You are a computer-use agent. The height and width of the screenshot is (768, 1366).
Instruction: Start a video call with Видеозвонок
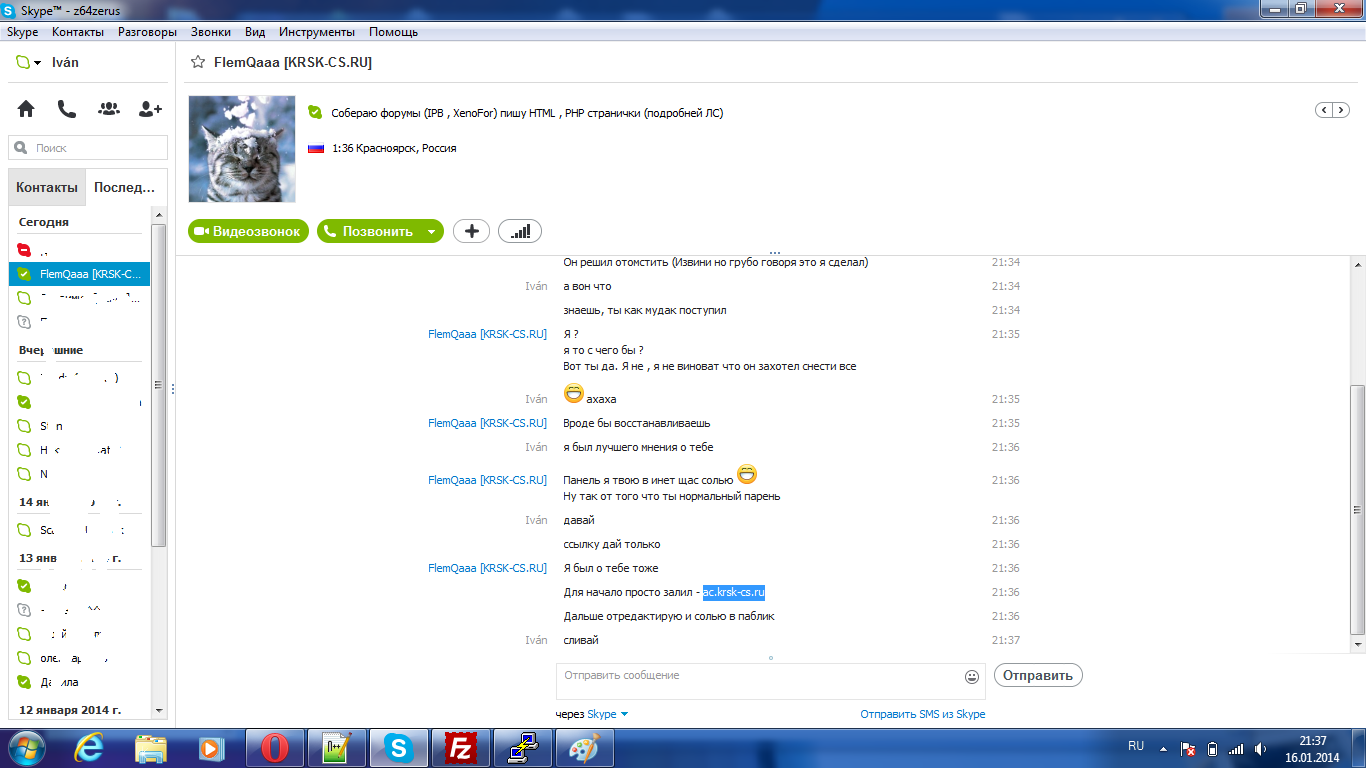click(x=248, y=231)
